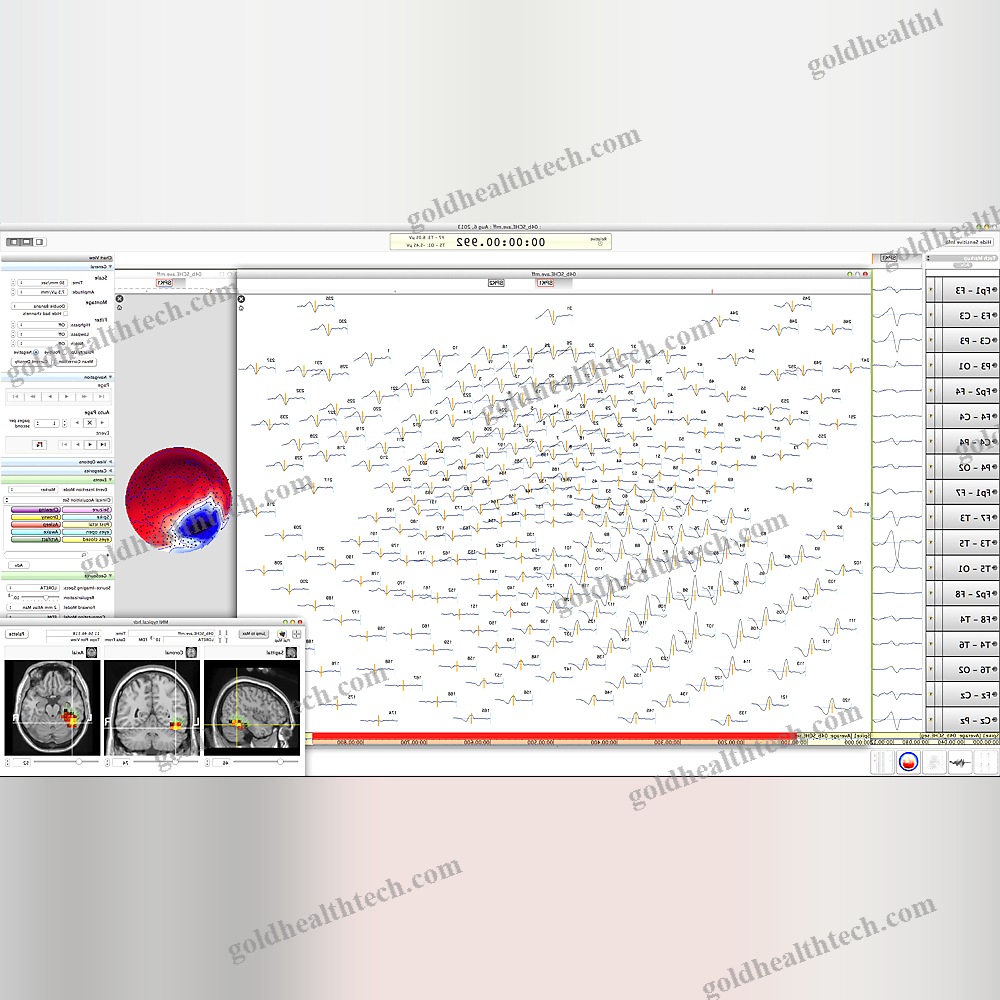Select the Negative polarity radio button

tap(36, 352)
